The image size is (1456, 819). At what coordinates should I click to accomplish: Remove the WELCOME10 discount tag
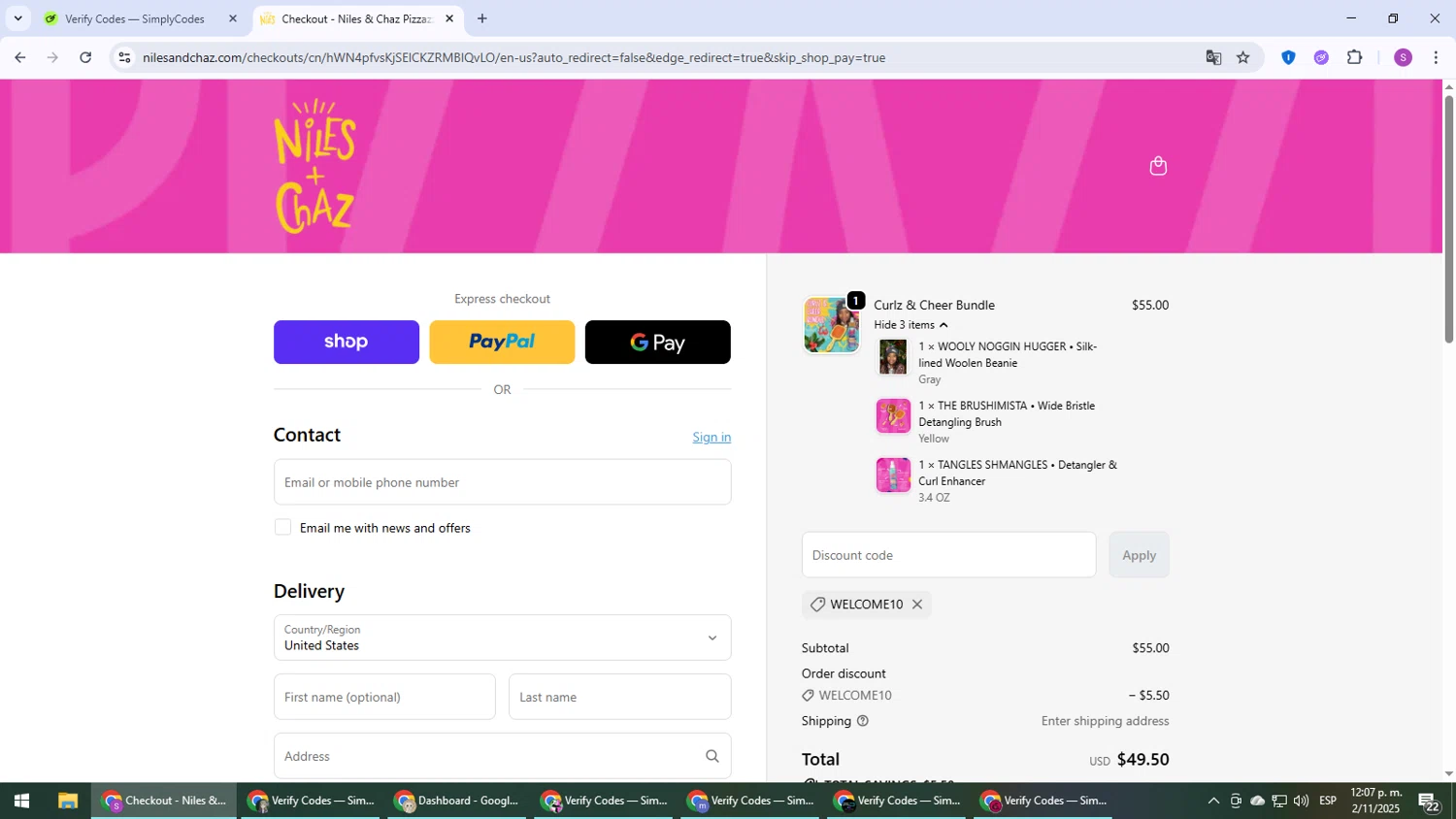[917, 605]
